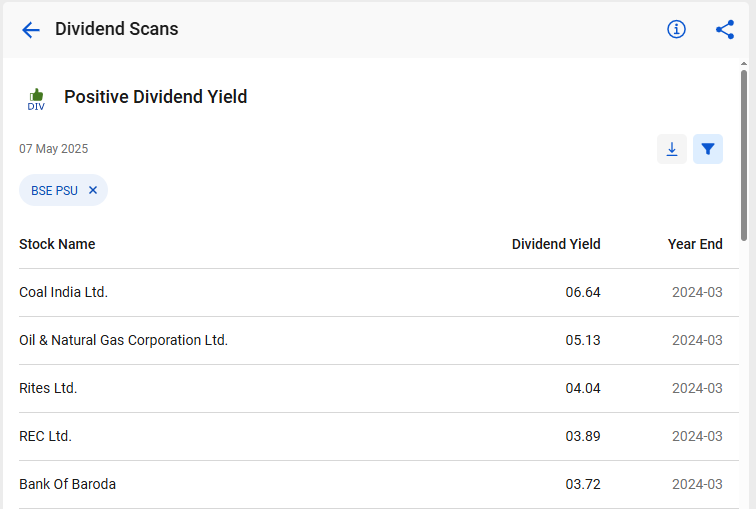Click the thumbs-up DIV icon
Screen dimensions: 756x509
click(36, 100)
